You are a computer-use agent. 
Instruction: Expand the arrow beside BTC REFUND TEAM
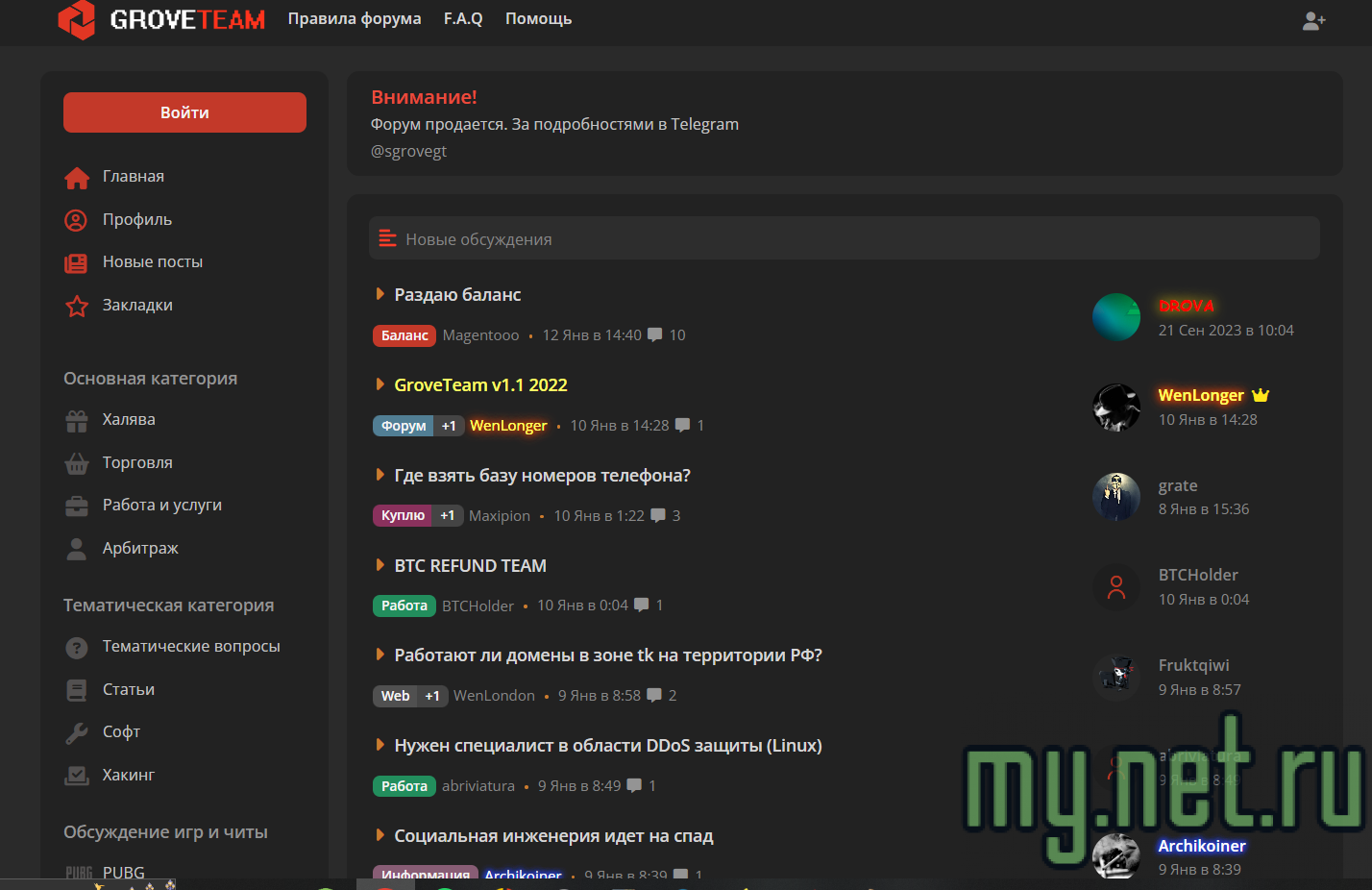pos(379,565)
